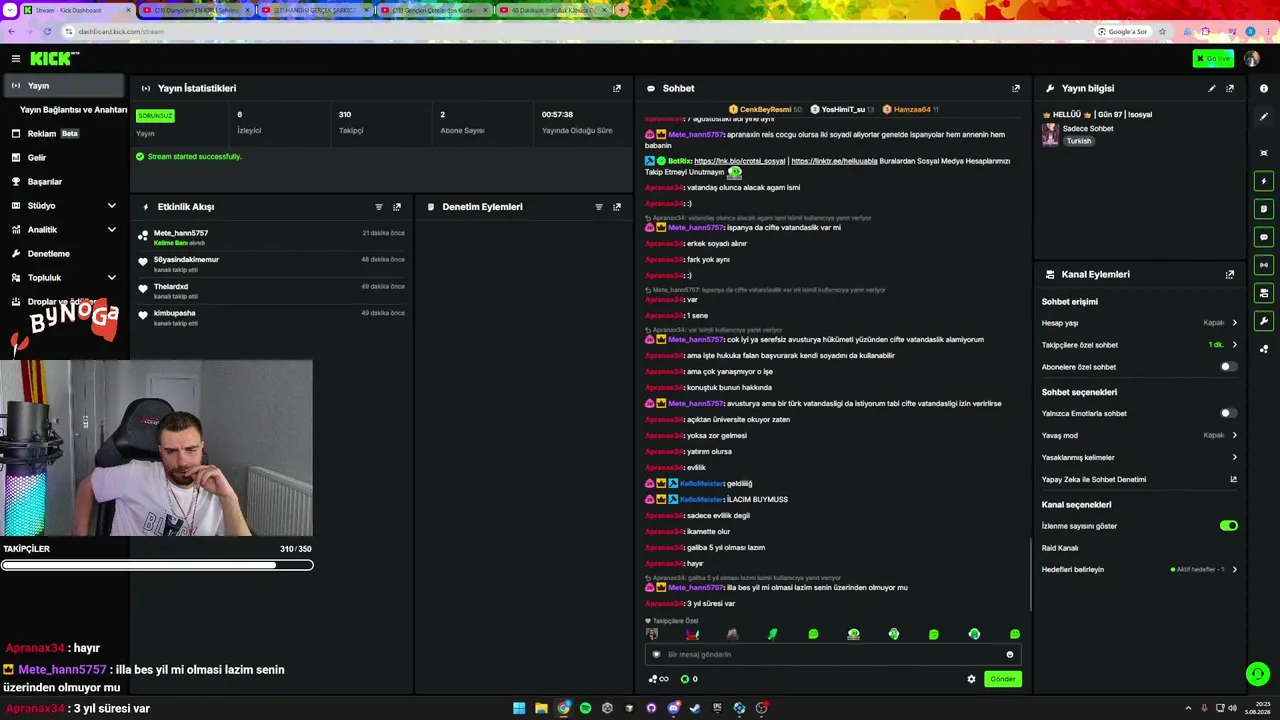Open Yasaklanmış kelimeler chevron
Image resolution: width=1280 pixels, height=720 pixels.
click(x=1235, y=457)
